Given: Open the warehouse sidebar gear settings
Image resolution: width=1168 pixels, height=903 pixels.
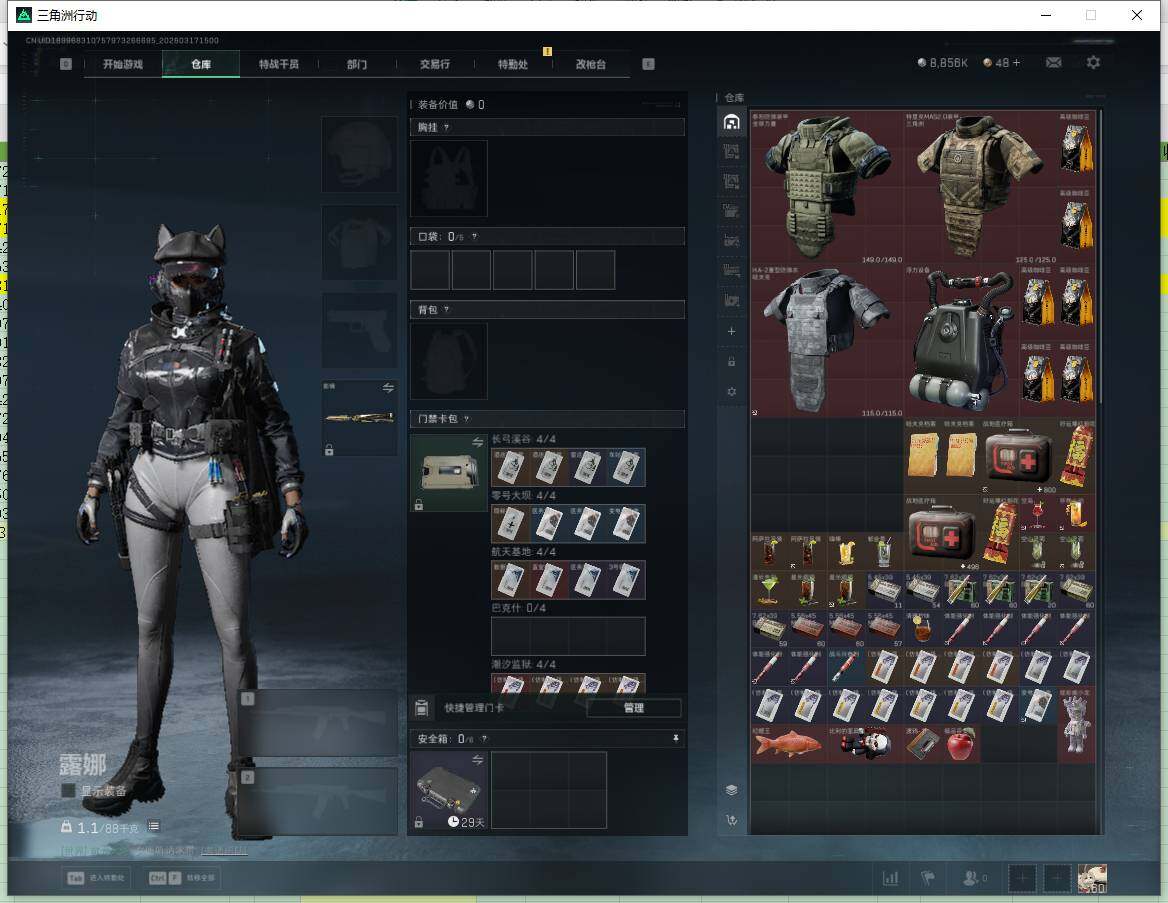Looking at the screenshot, I should click(x=731, y=391).
